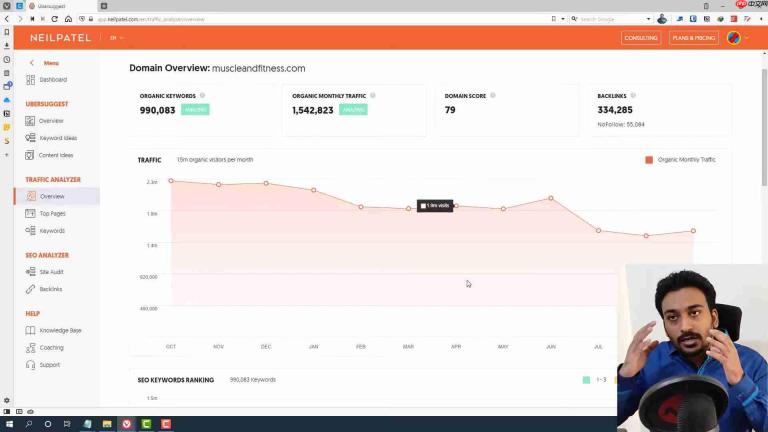This screenshot has width=768, height=432.
Task: Open the Knowledge Base book icon
Action: [x=30, y=330]
